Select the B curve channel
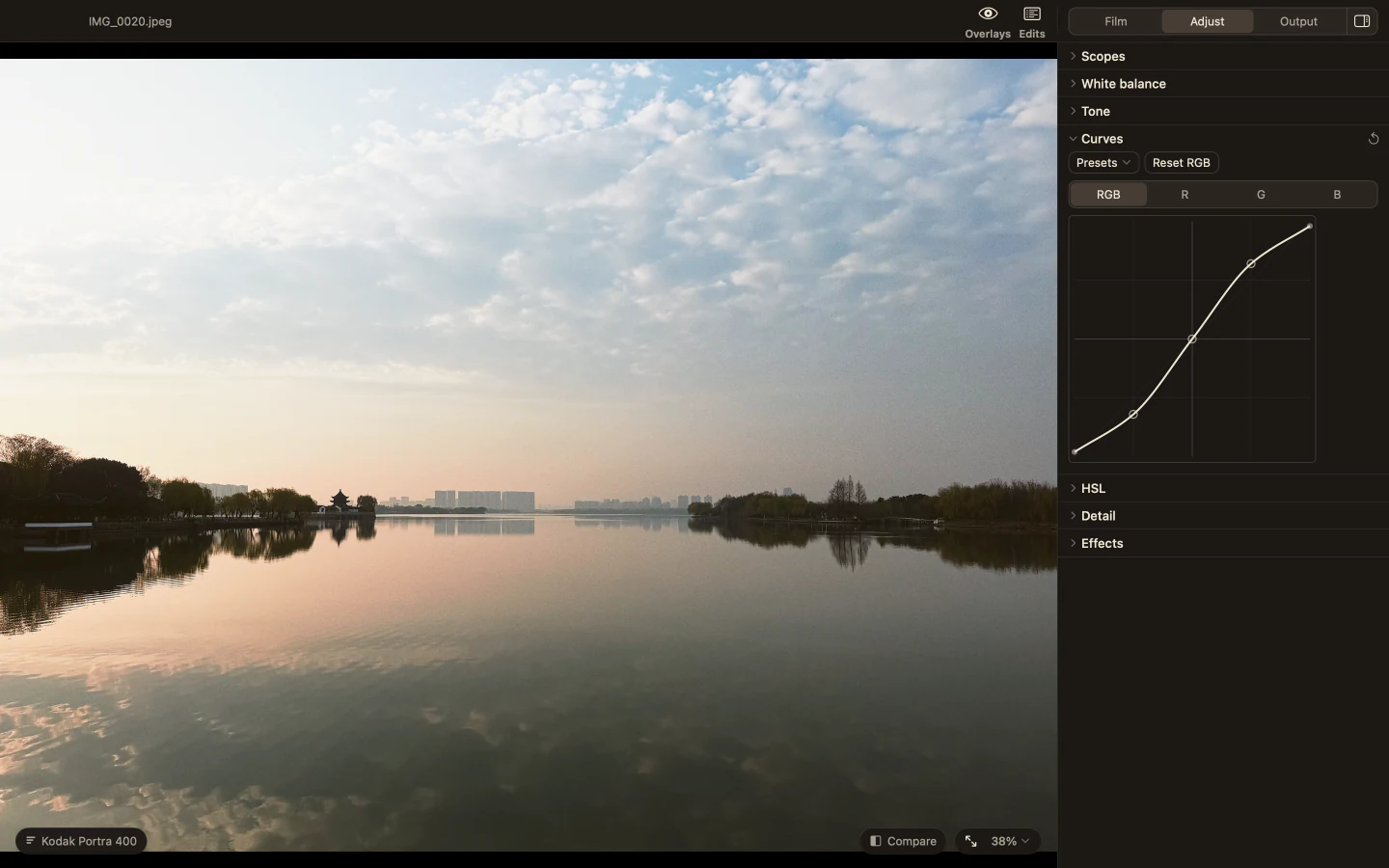This screenshot has width=1389, height=868. click(1337, 195)
